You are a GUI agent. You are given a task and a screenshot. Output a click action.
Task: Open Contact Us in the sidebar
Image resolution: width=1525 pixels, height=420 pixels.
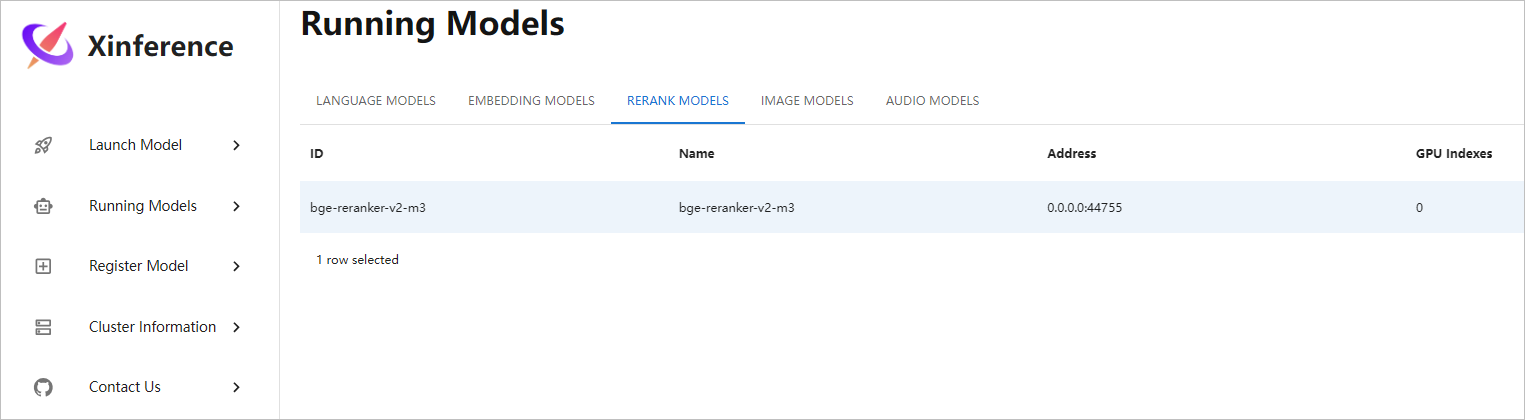coord(125,387)
